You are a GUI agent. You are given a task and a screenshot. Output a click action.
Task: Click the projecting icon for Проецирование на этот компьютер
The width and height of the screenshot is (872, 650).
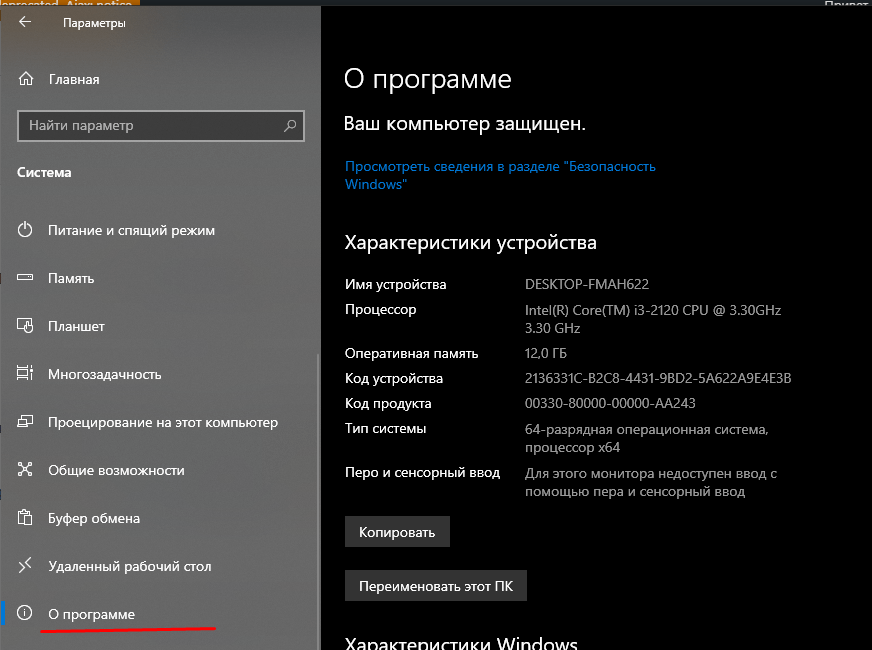(26, 422)
